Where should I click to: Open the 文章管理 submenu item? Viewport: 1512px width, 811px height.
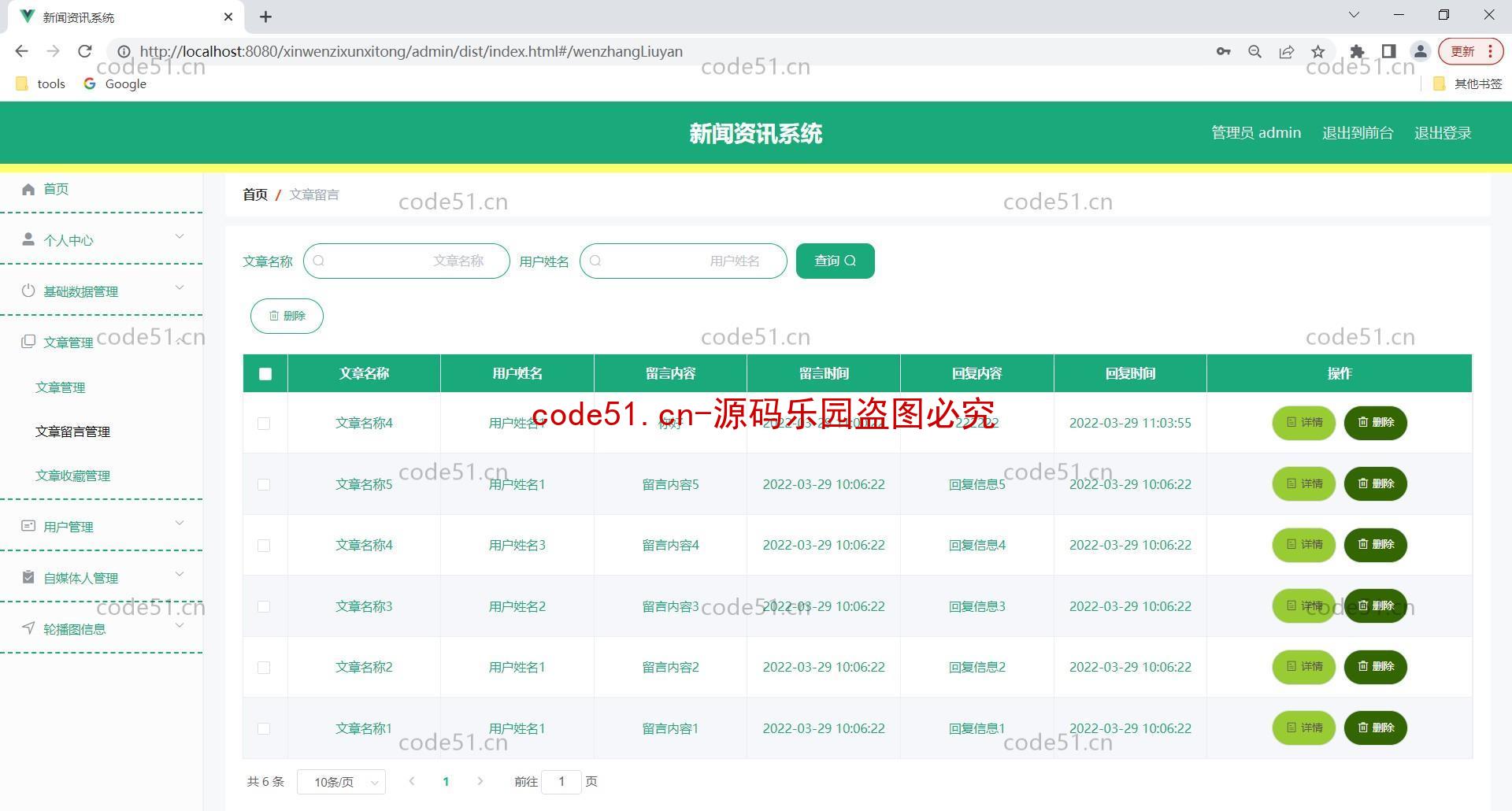tap(61, 387)
